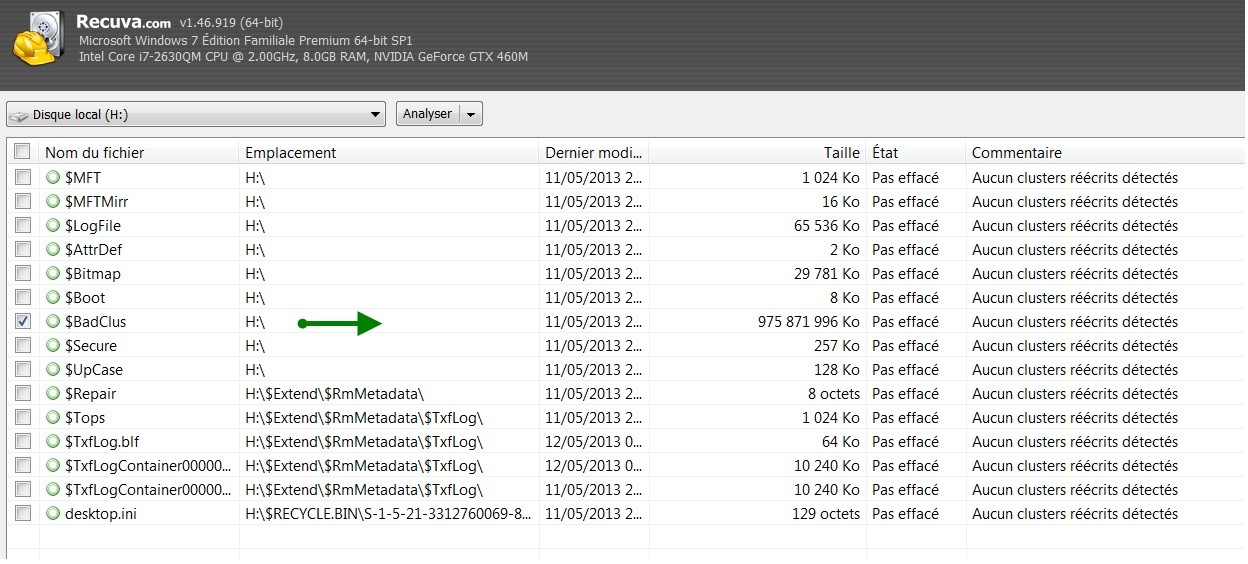Screen dimensions: 1248x564
Task: Open the Analyser button's dropdown arrow
Action: pyautogui.click(x=472, y=114)
